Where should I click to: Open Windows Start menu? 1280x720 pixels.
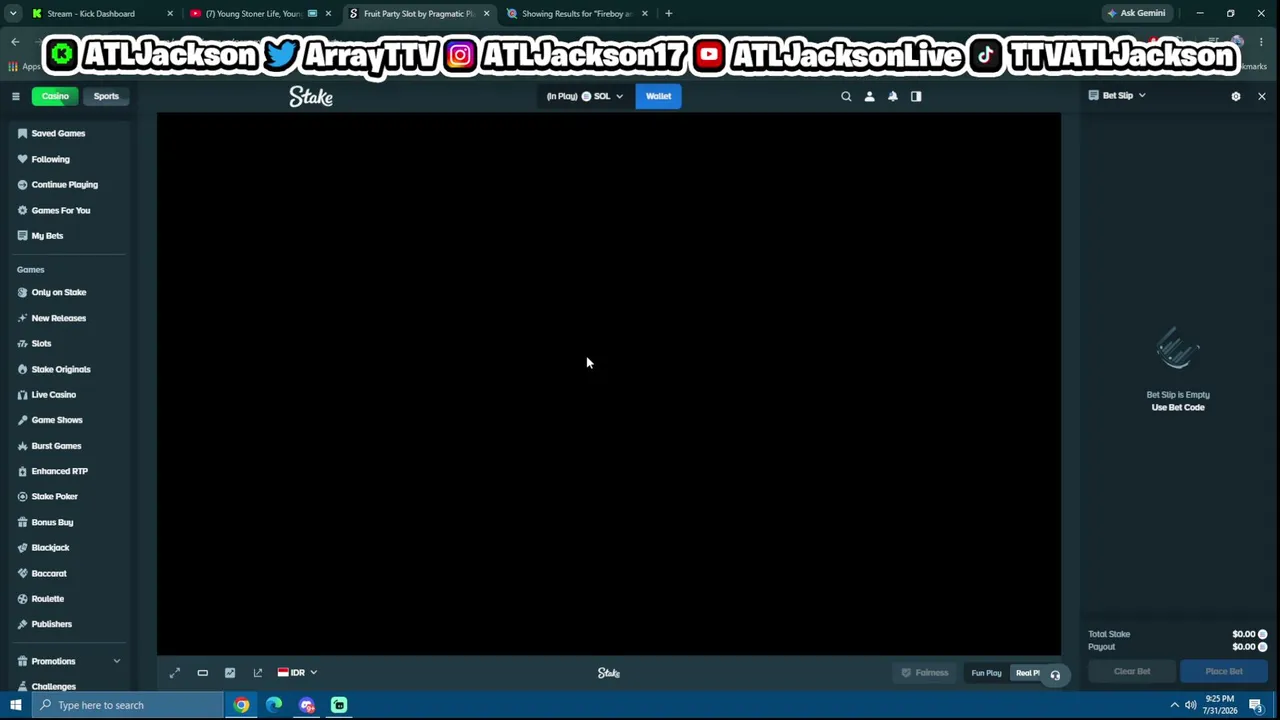pyautogui.click(x=15, y=705)
